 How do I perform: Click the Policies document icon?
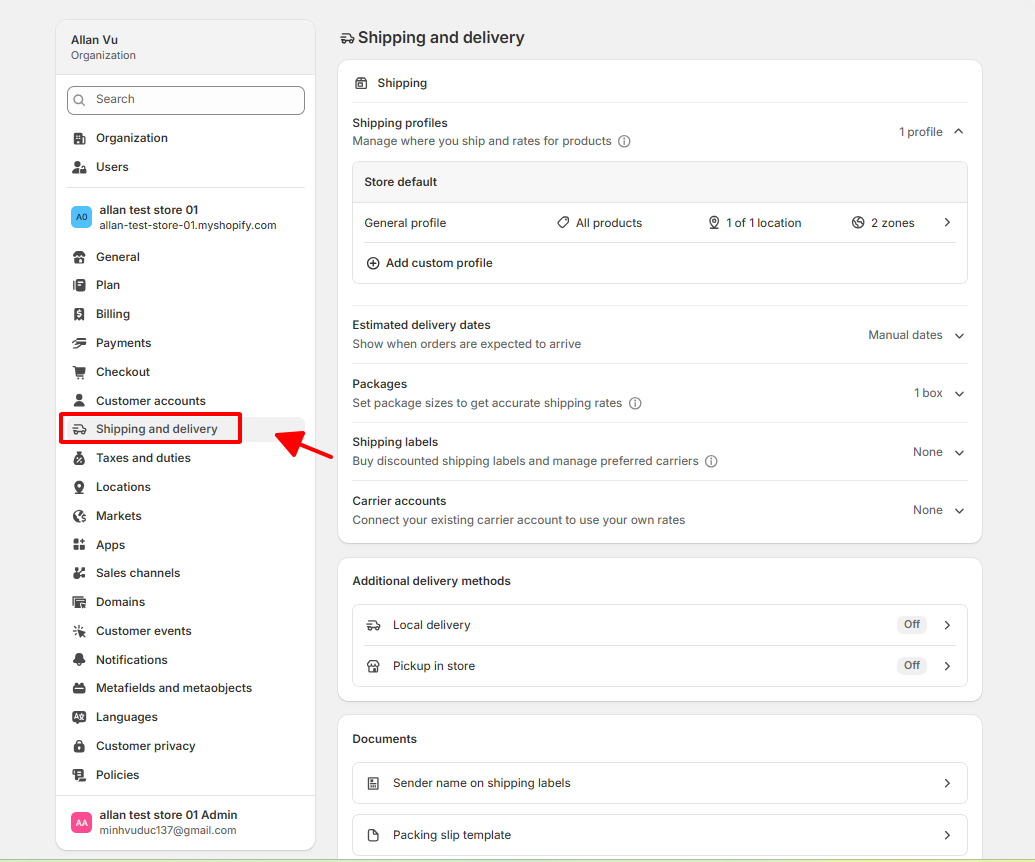(79, 775)
